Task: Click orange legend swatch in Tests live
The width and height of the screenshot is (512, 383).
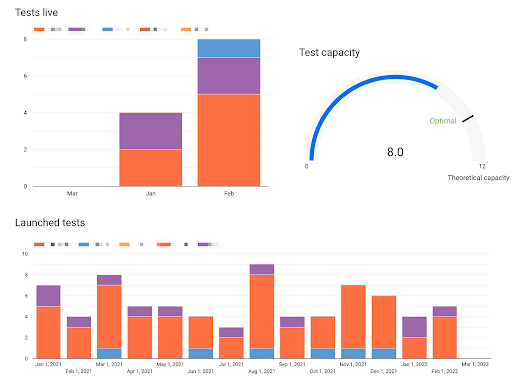Action: point(39,29)
